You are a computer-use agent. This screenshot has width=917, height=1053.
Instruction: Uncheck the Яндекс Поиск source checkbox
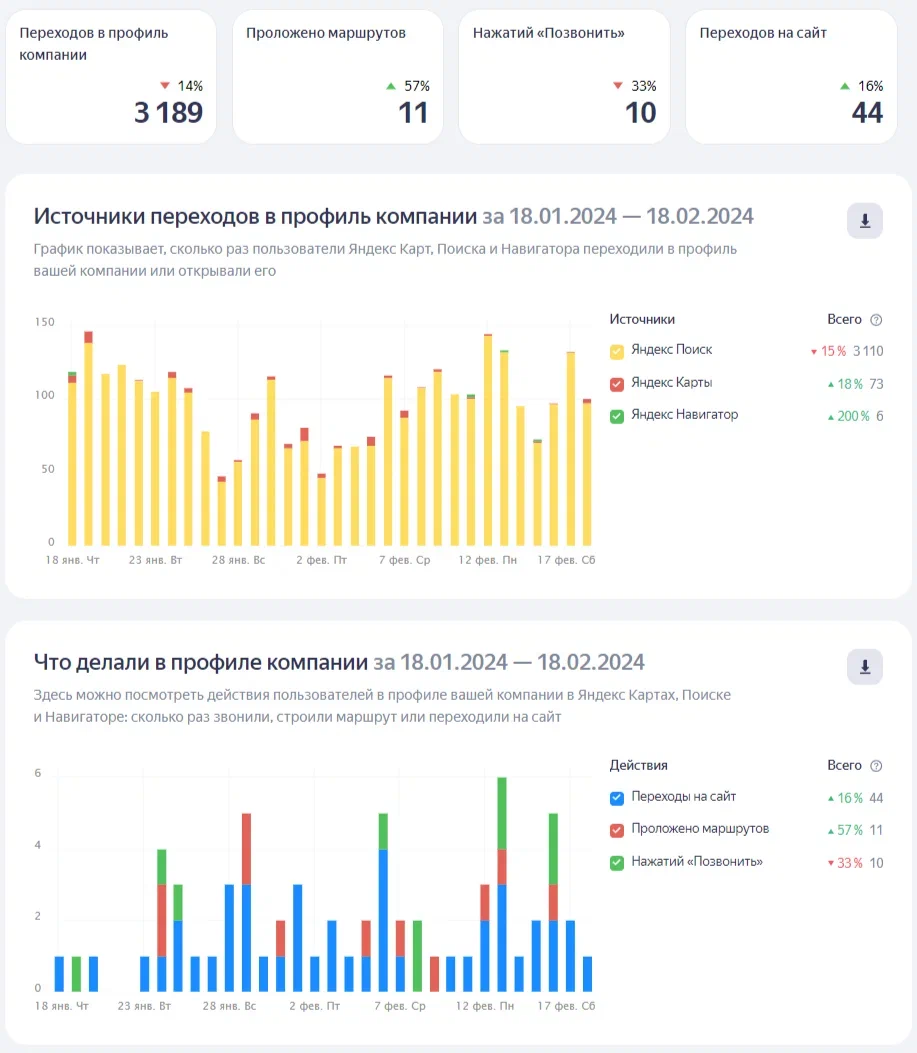(617, 351)
